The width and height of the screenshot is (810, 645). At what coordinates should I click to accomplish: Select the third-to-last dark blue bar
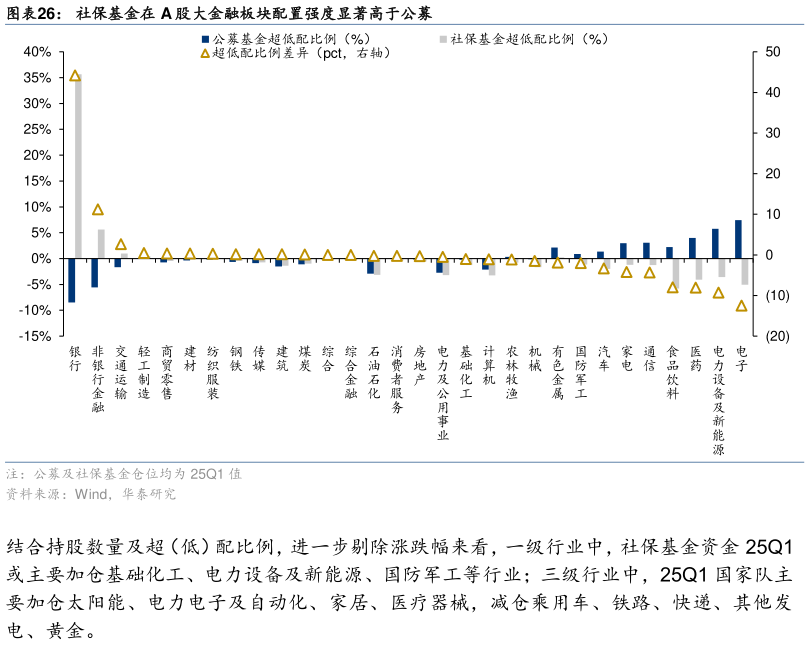[692, 248]
